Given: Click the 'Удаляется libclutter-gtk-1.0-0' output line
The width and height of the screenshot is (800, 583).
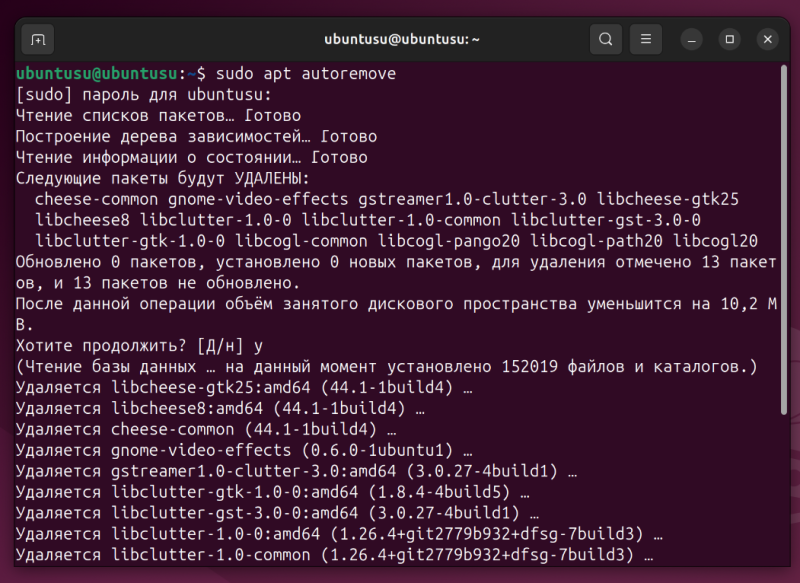Looking at the screenshot, I should 272,493.
